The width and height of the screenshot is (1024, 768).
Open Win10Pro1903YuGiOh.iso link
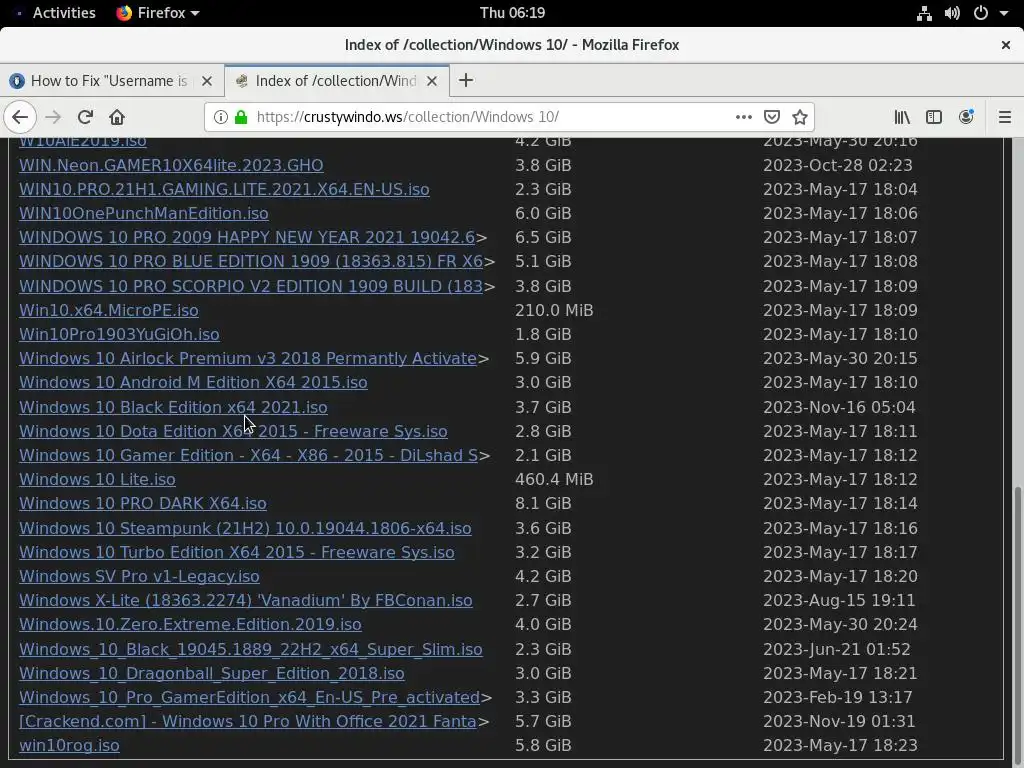pyautogui.click(x=119, y=334)
